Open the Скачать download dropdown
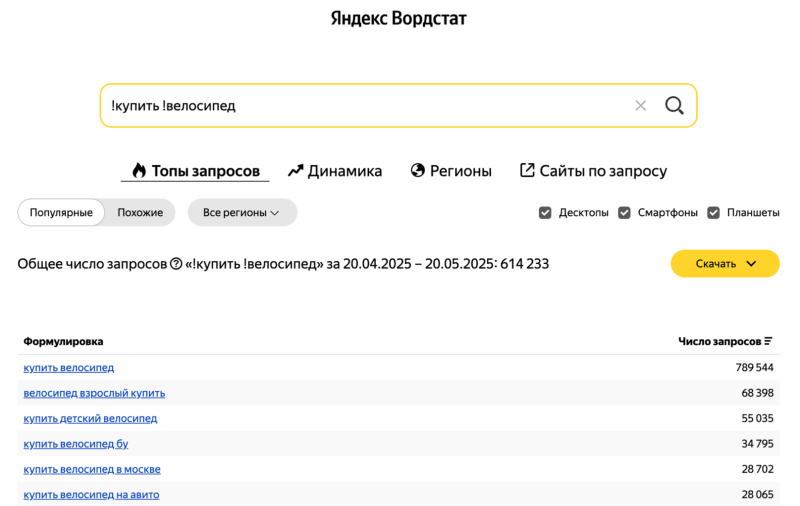The image size is (800, 506). [725, 264]
